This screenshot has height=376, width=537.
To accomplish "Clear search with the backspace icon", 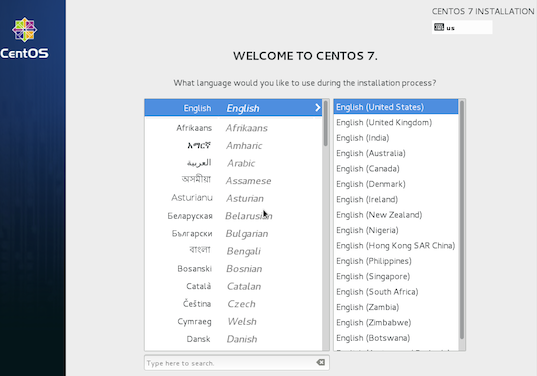I will click(321, 362).
